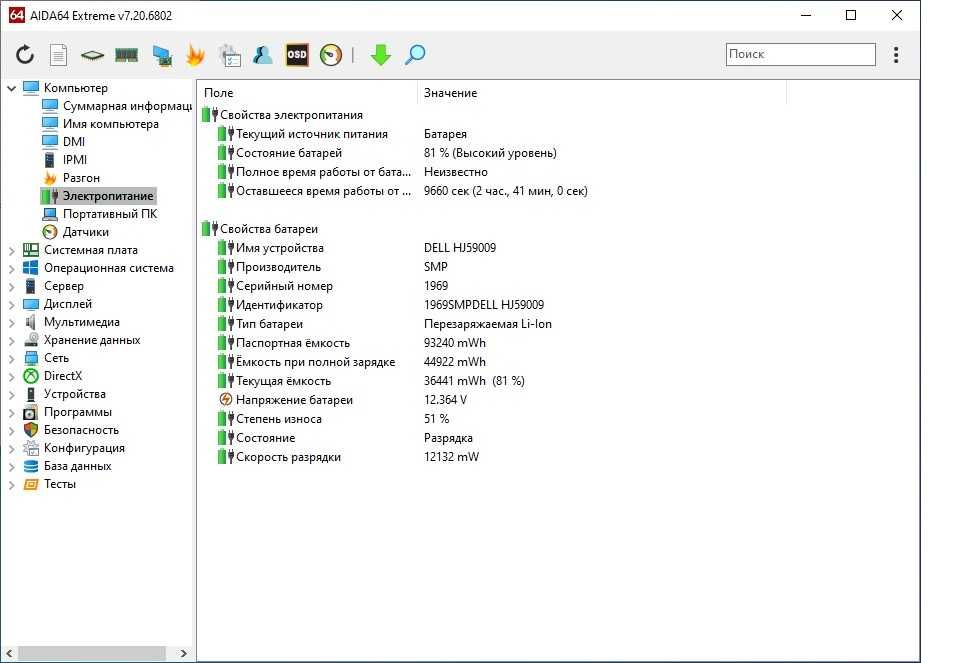
Task: Open the settings checklist toolbar icon
Action: [x=230, y=55]
